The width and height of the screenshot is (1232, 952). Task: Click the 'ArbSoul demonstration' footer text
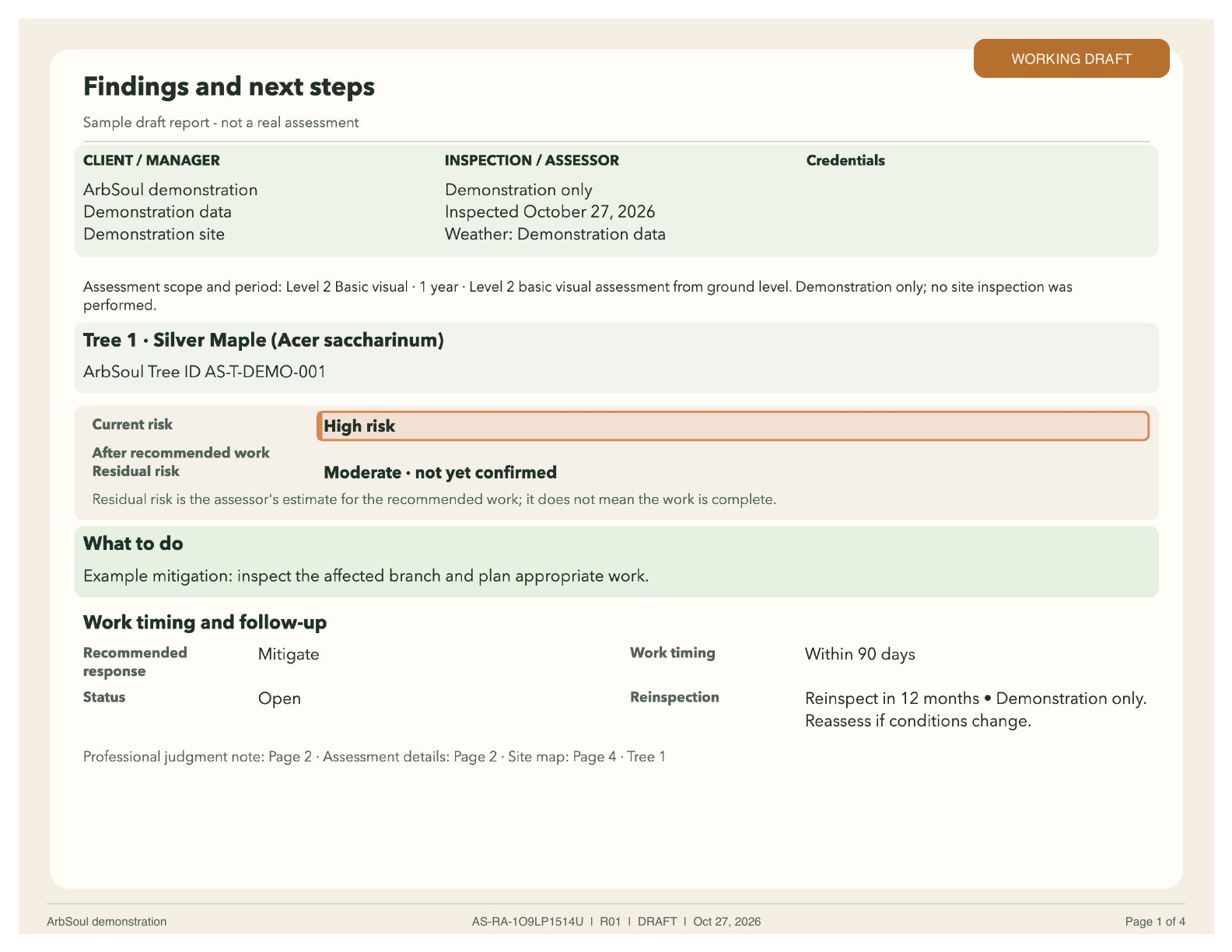tap(107, 922)
